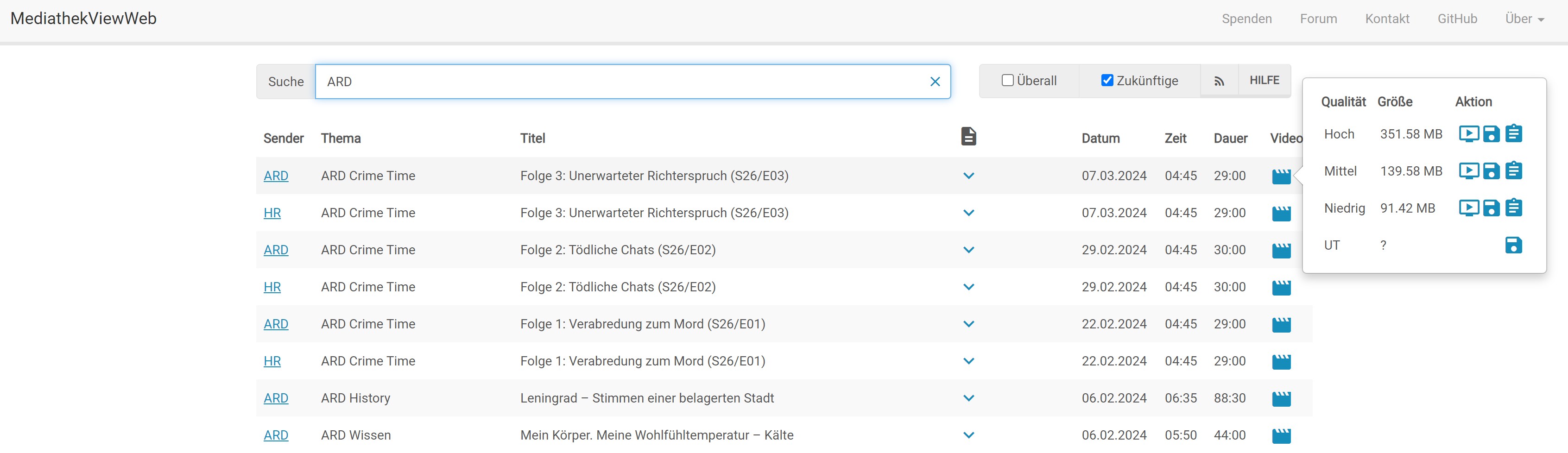Uncheck the Zukünftige checkbox
The height and width of the screenshot is (453, 1568).
coord(1107,81)
